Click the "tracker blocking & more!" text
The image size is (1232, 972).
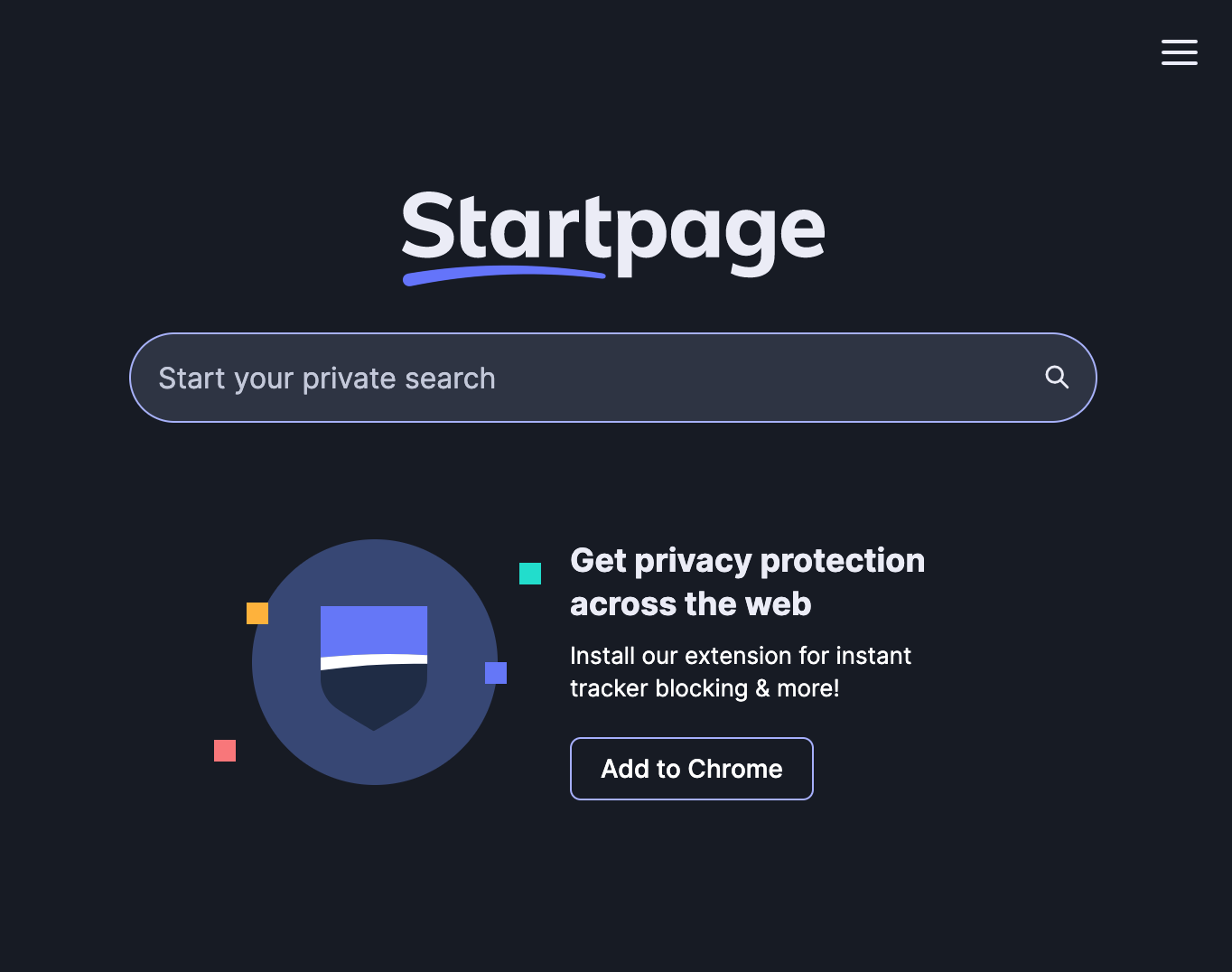pos(705,688)
